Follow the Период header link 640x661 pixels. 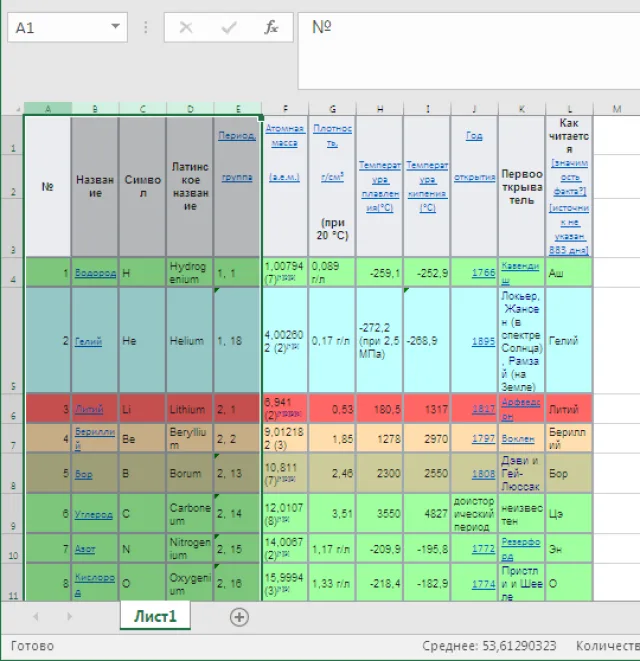click(237, 136)
